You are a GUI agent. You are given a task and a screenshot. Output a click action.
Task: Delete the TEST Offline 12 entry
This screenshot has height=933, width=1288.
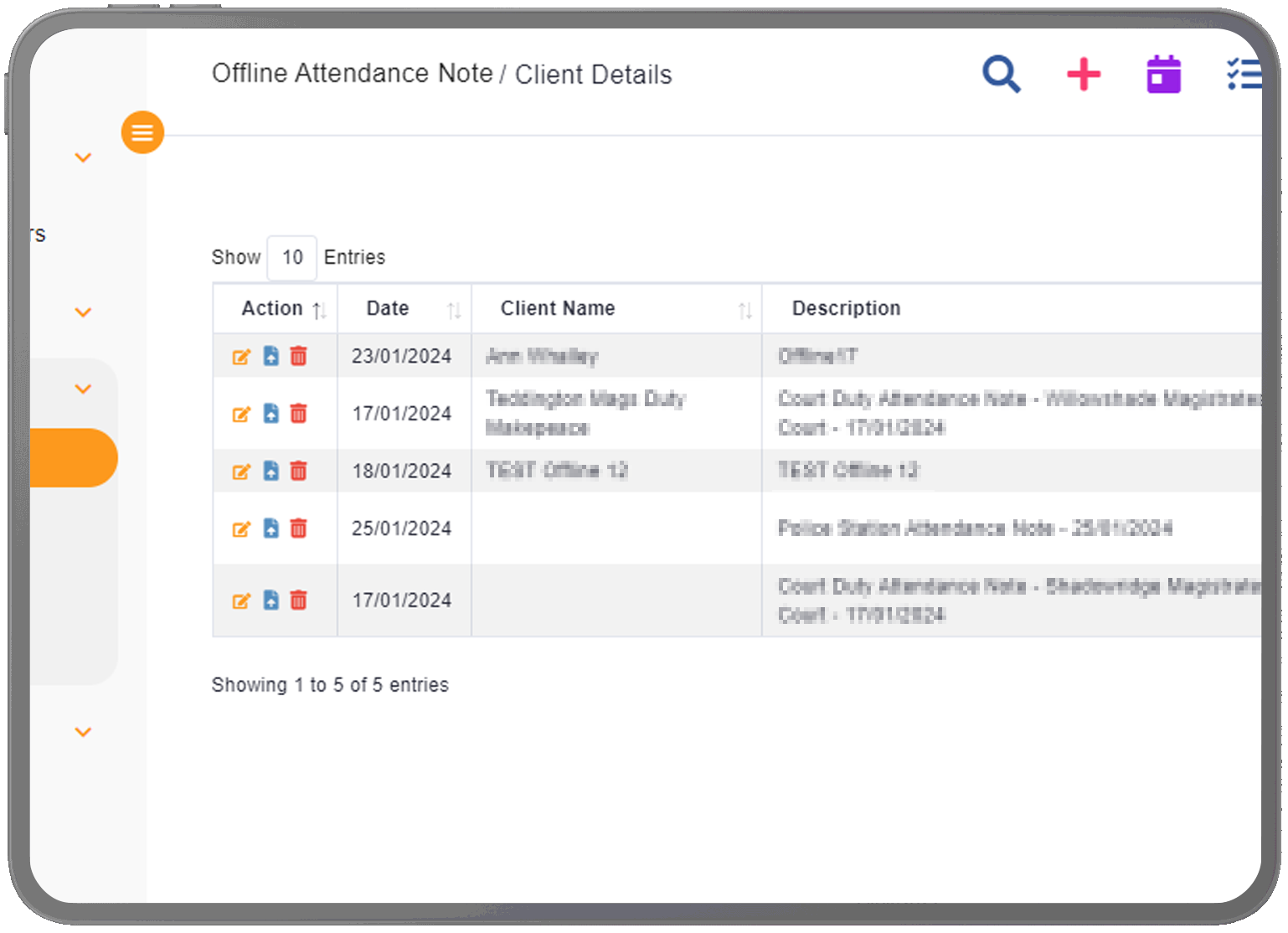(x=299, y=471)
